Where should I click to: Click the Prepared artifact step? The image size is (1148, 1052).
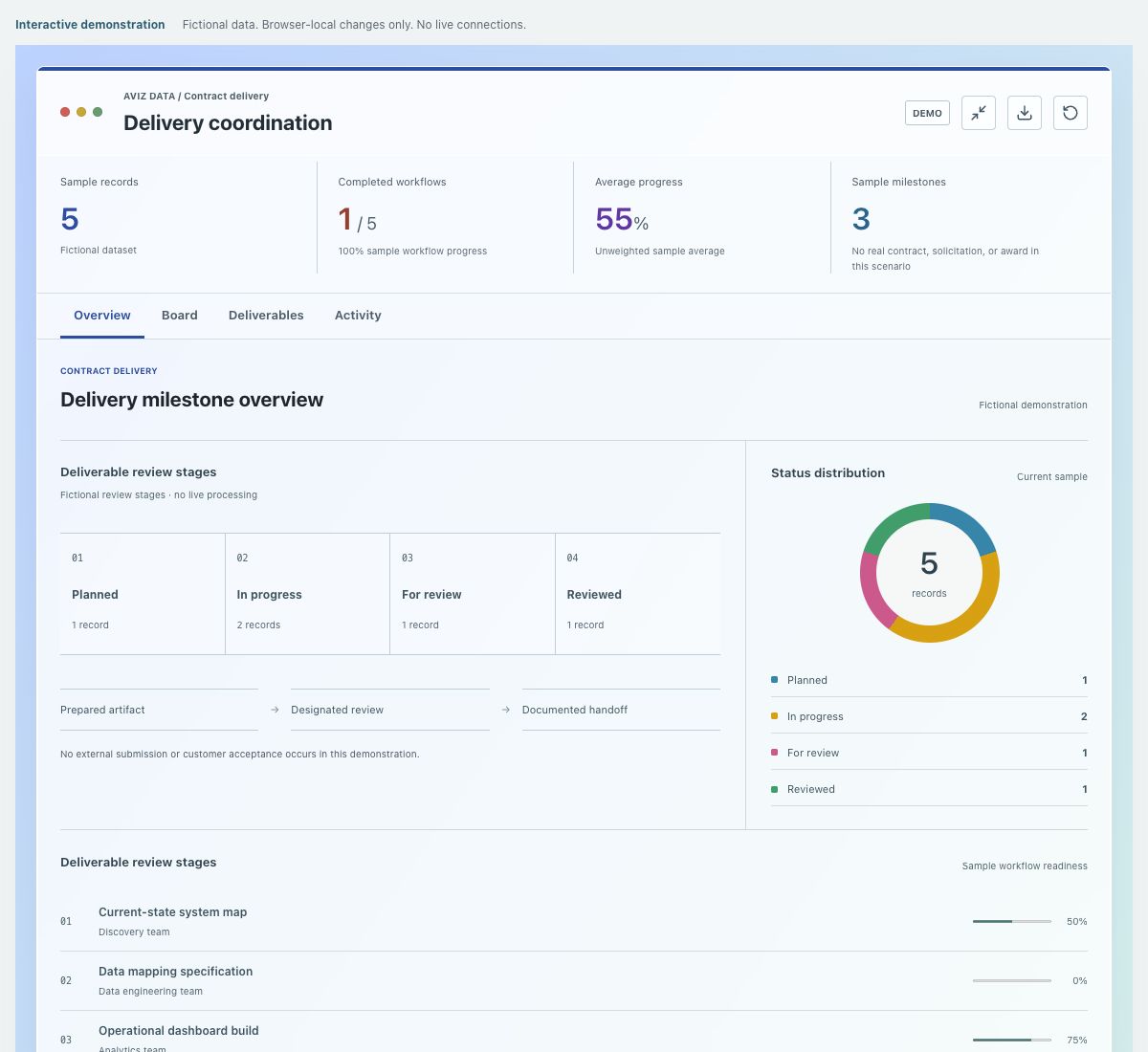pos(159,710)
